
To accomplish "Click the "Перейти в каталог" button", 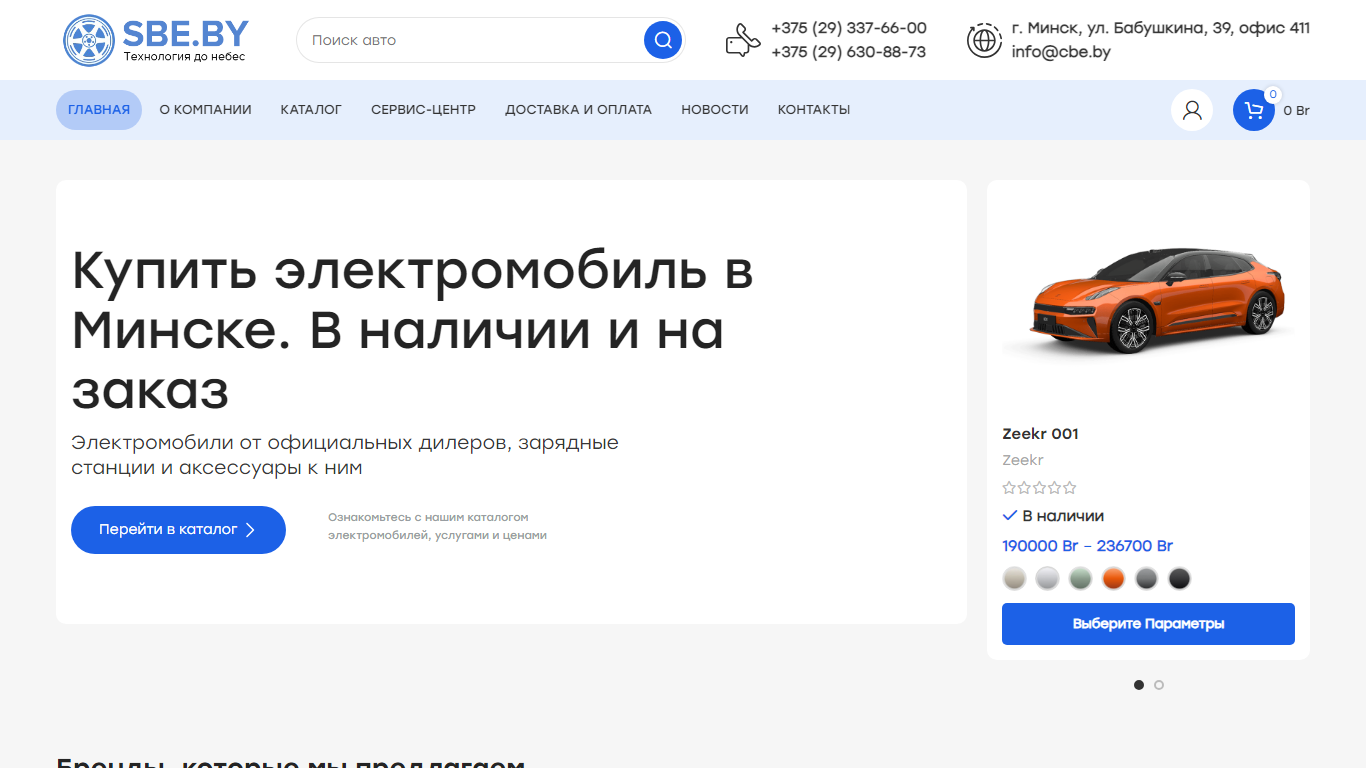I will tap(178, 530).
